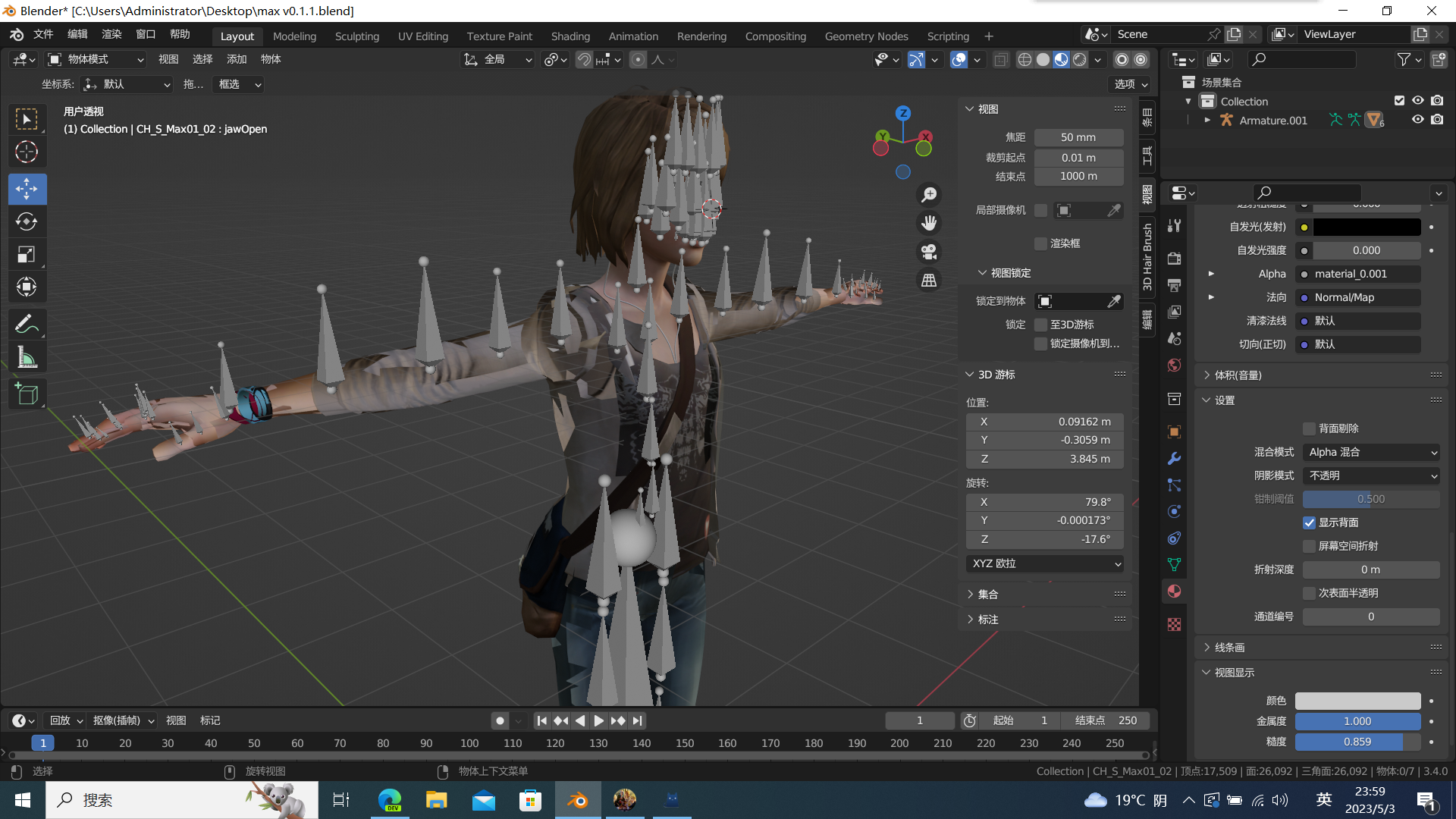Select the Rotate tool in the toolbar

[x=27, y=221]
